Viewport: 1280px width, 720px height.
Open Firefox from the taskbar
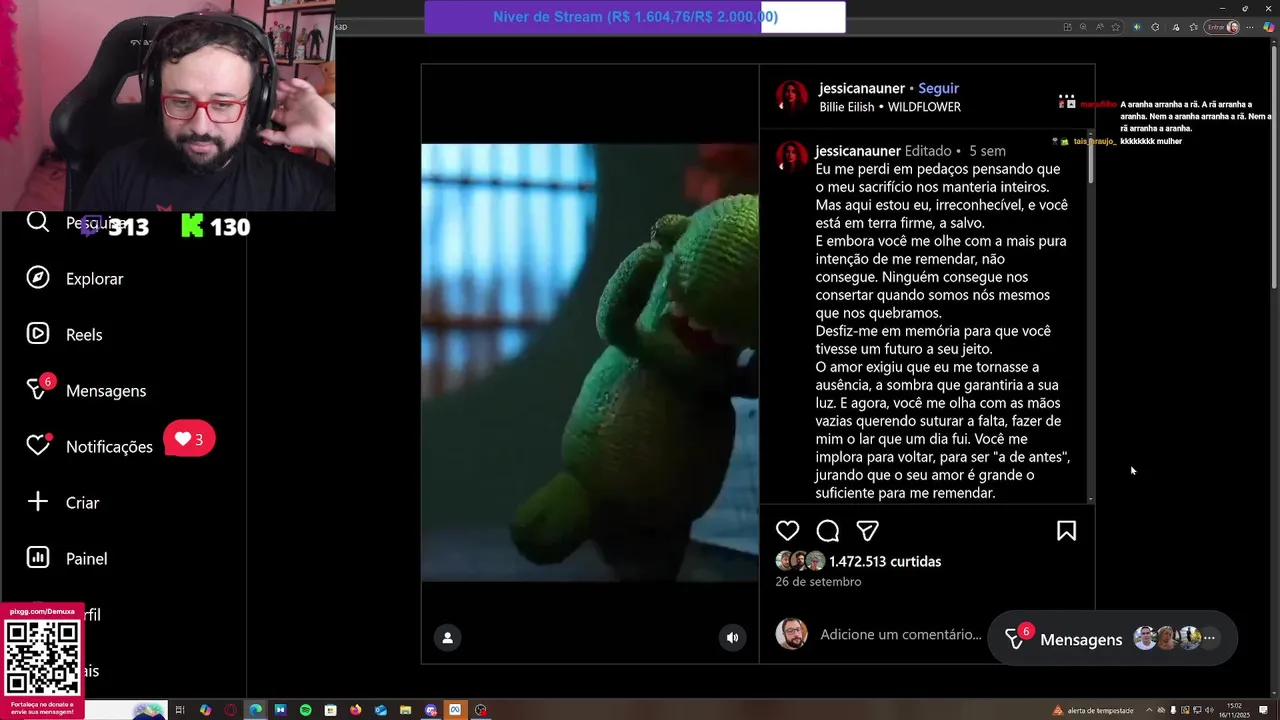[356, 710]
